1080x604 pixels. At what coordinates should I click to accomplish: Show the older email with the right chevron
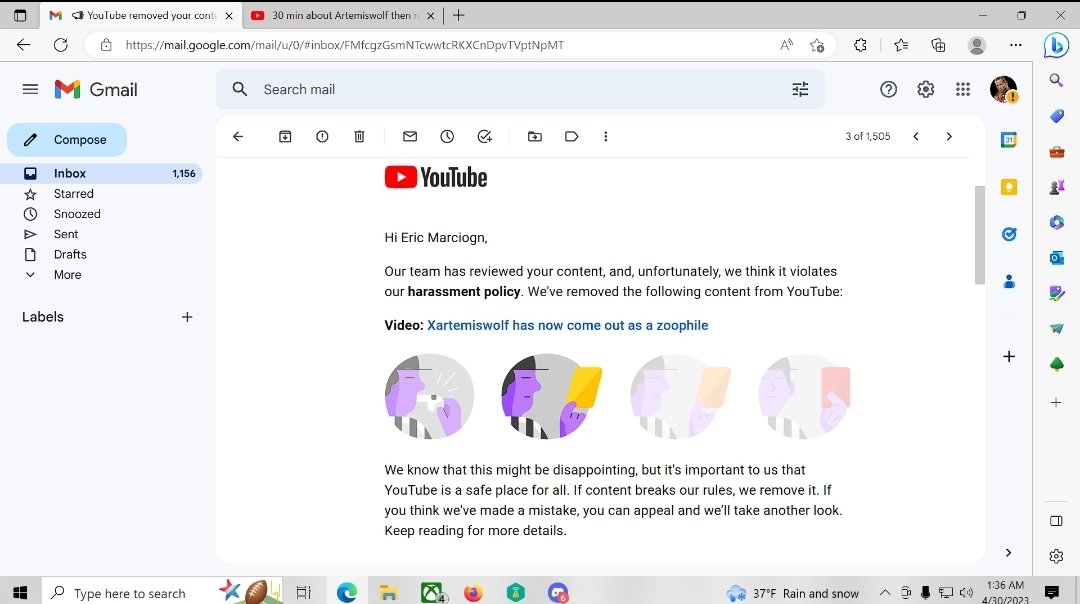point(949,136)
